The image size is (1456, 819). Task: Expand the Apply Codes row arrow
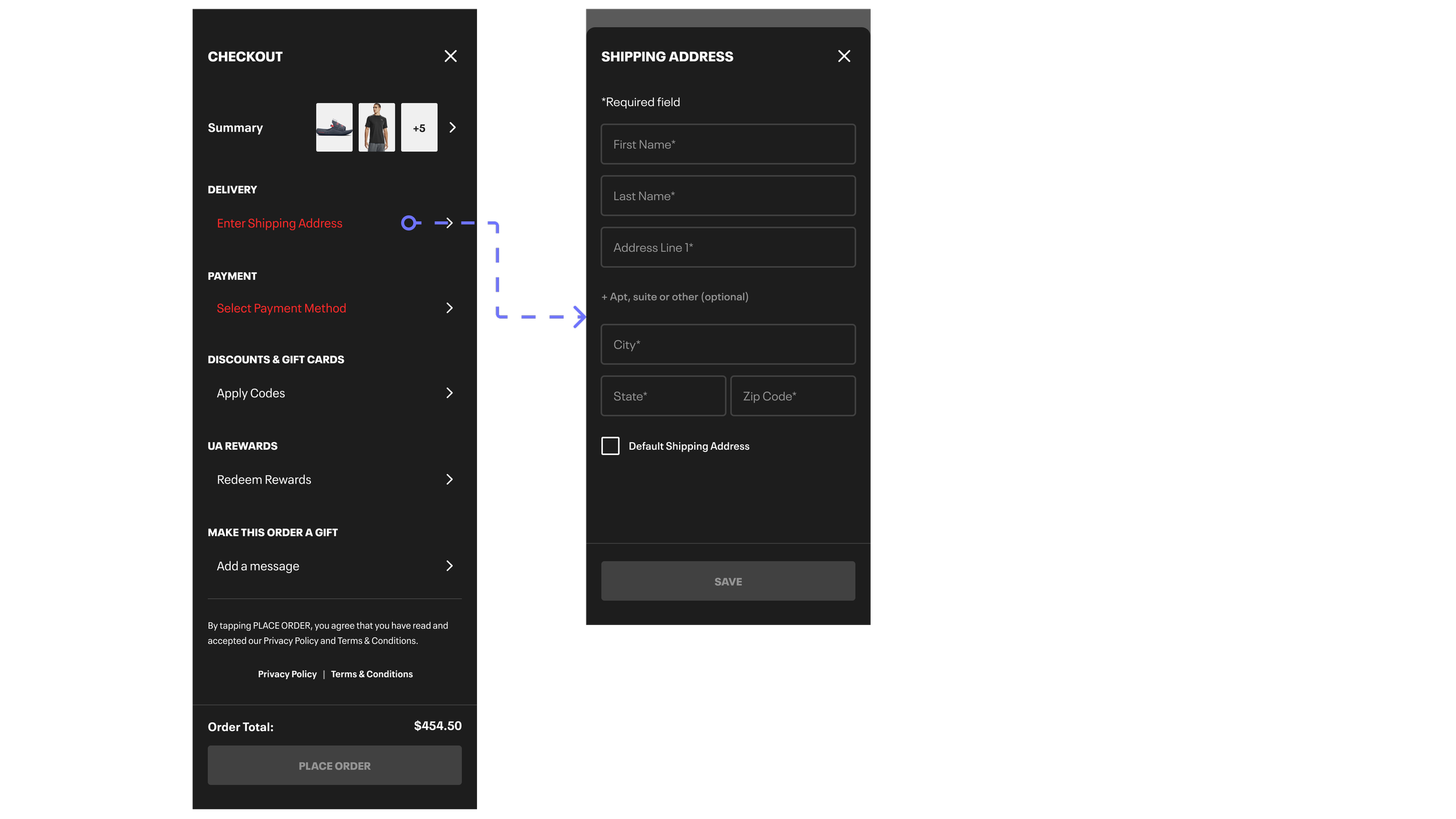[x=449, y=393]
